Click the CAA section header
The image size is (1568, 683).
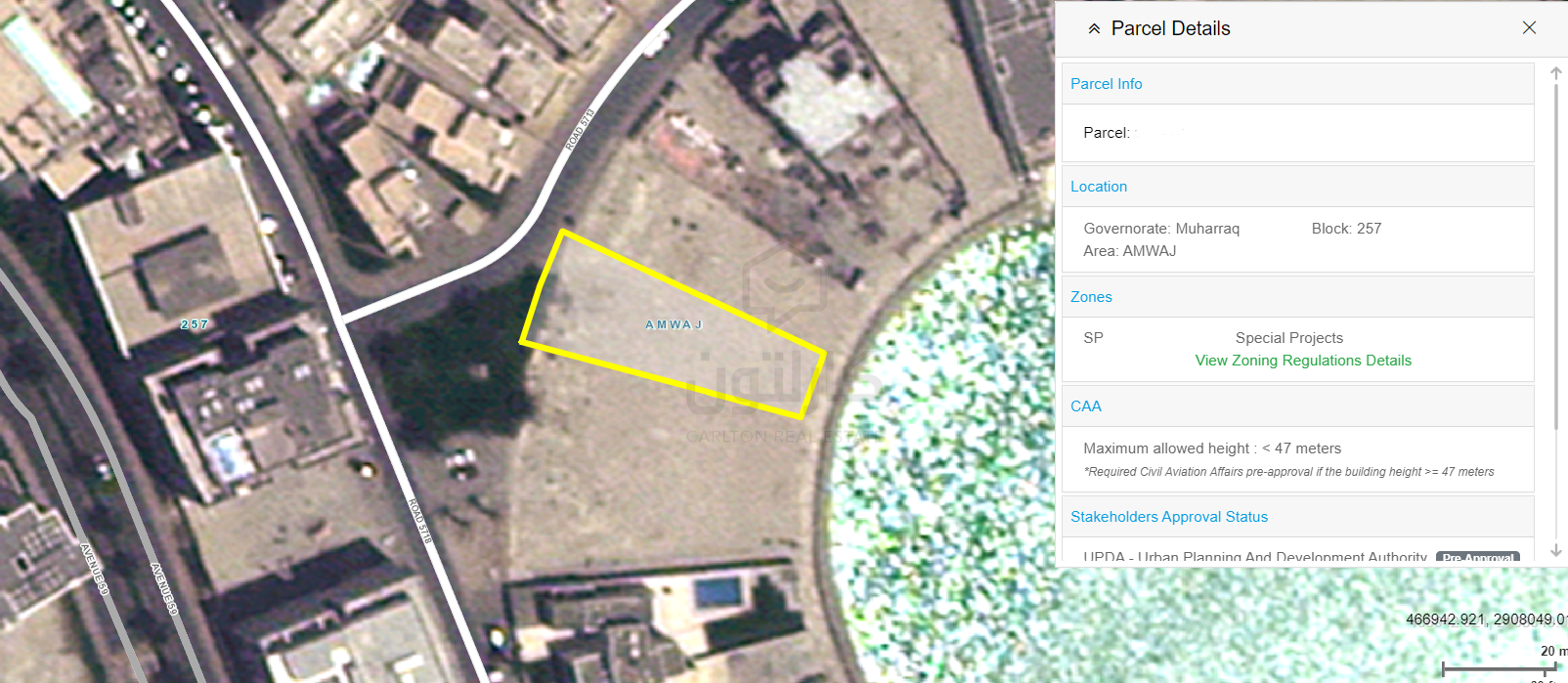pyautogui.click(x=1297, y=406)
